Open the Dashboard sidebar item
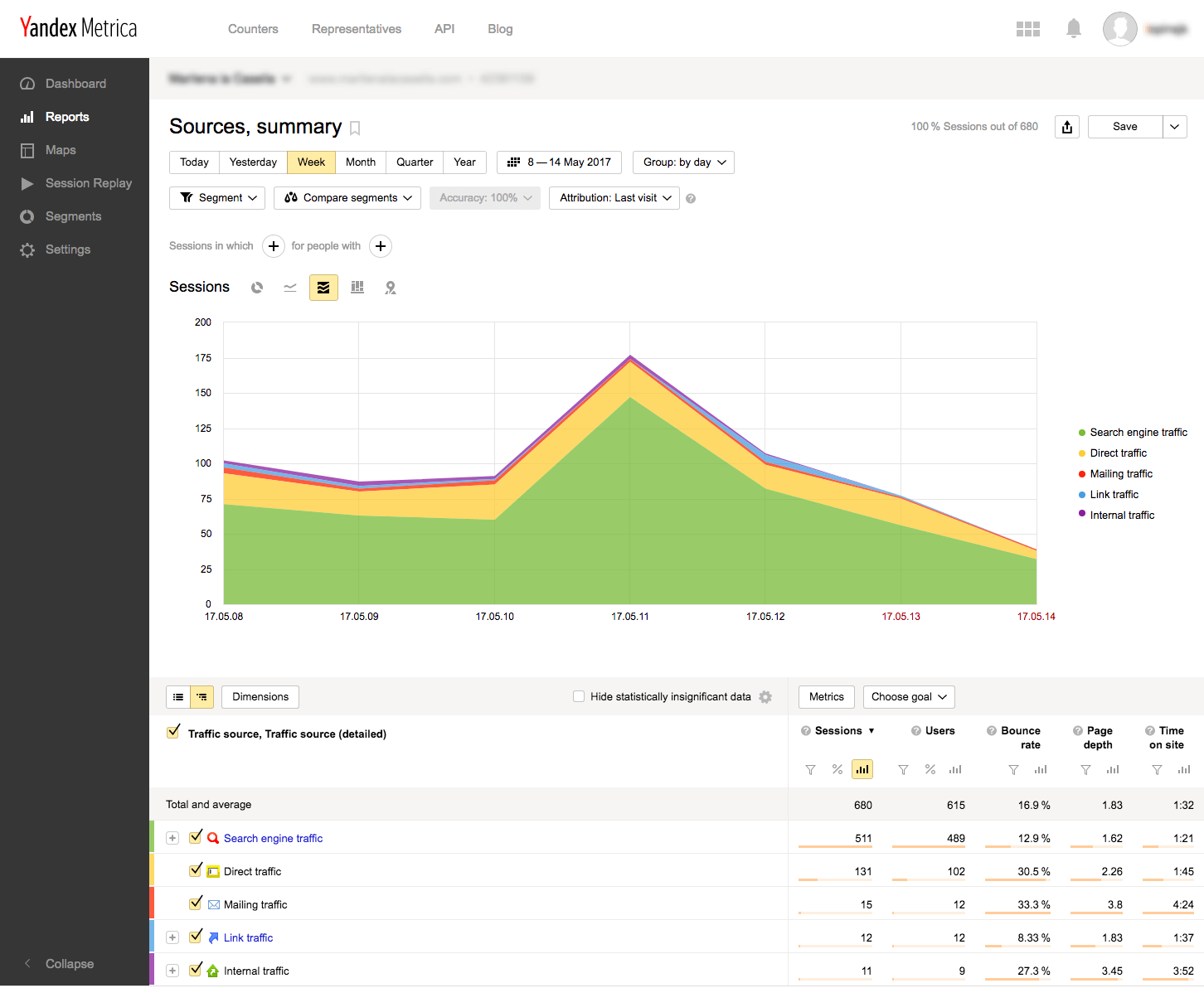1204x988 pixels. pos(75,84)
